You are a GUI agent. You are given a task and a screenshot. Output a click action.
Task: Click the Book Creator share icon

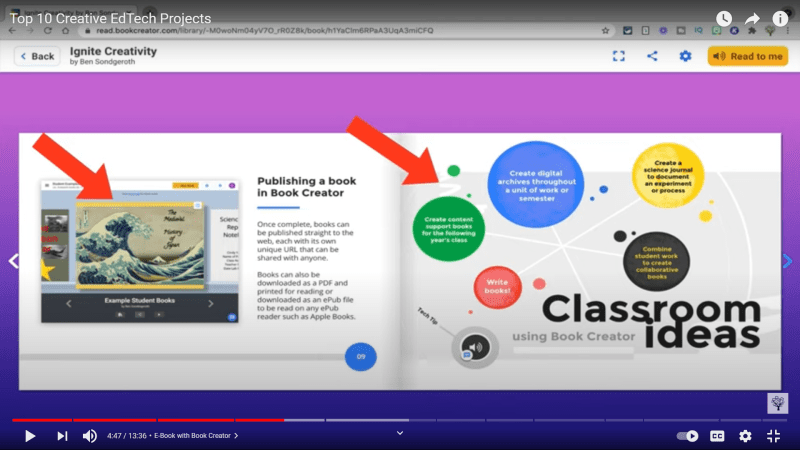pyautogui.click(x=652, y=56)
